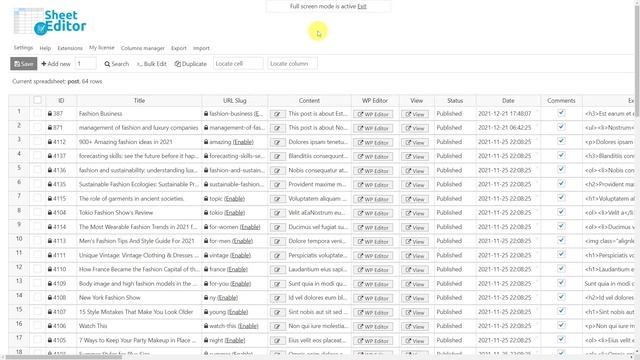Viewport: 640px width, 360px height.
Task: Open content editor for management of fashion row
Action: pos(277,128)
